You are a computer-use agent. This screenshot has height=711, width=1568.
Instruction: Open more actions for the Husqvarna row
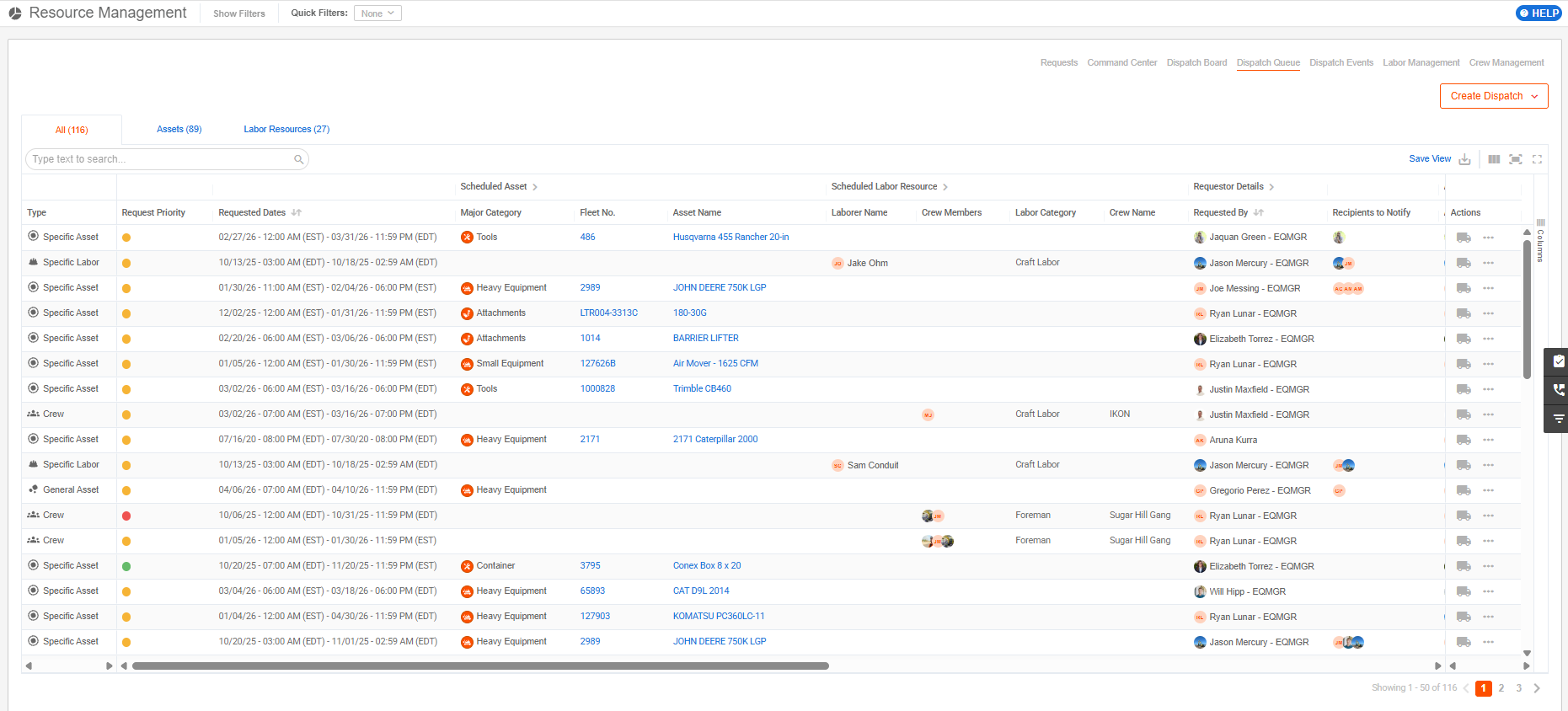tap(1489, 238)
